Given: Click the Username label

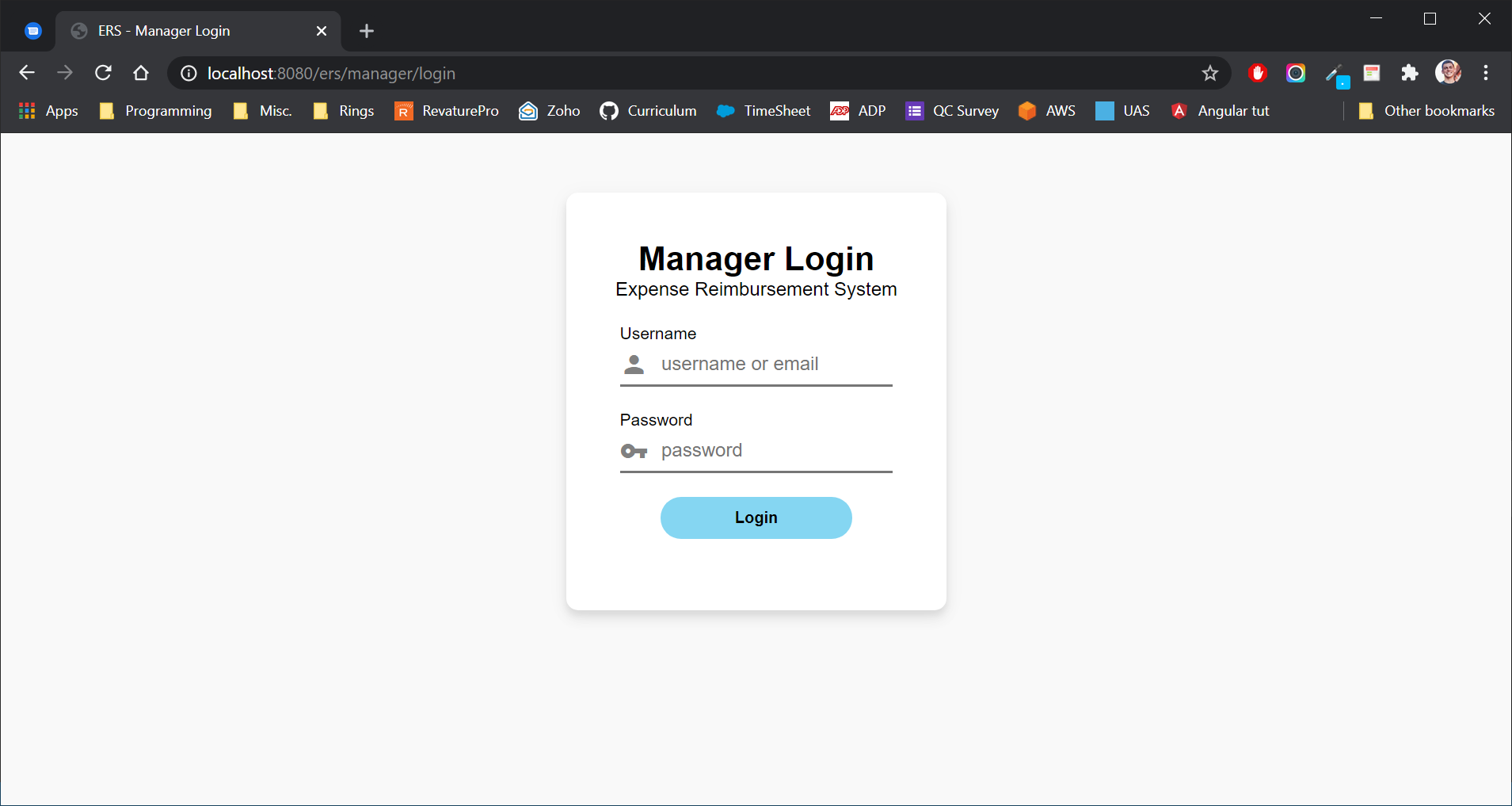Looking at the screenshot, I should point(658,334).
